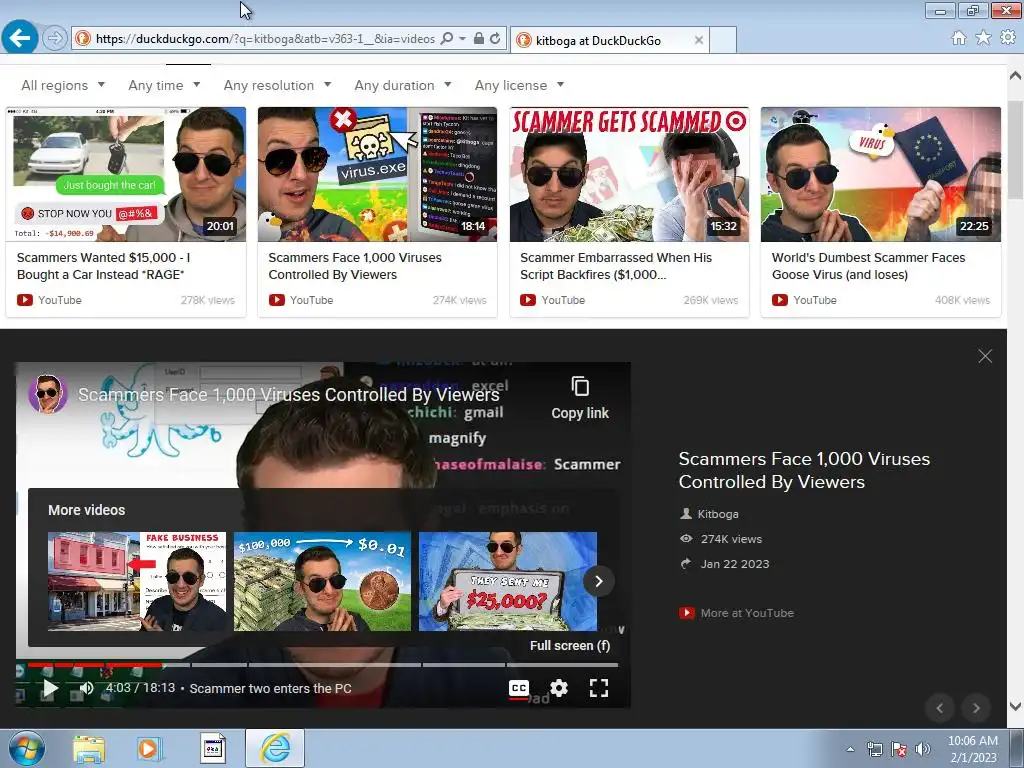Open the FAKE BUSINESS suggested video
The height and width of the screenshot is (768, 1024).
pos(137,581)
